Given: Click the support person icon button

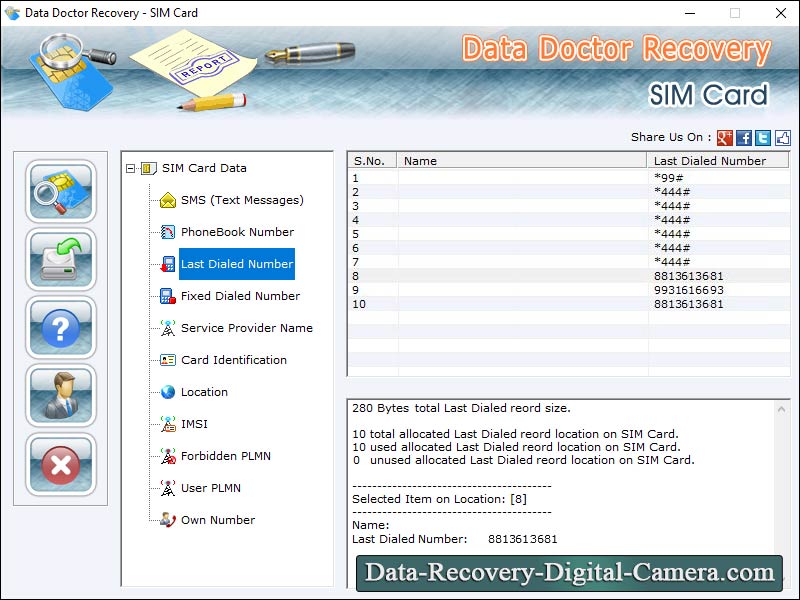Looking at the screenshot, I should point(61,396).
